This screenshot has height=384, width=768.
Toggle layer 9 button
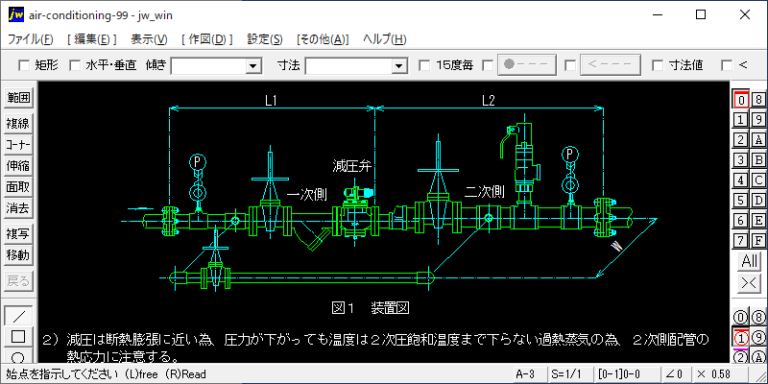[x=758, y=120]
